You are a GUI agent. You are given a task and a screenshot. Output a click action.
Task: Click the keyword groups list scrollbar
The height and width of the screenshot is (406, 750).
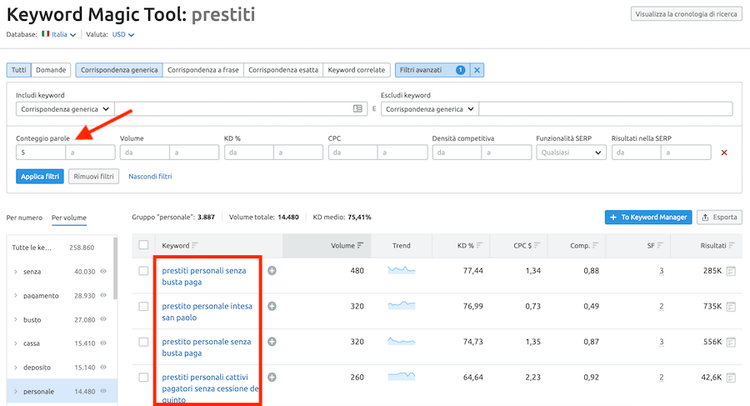pyautogui.click(x=115, y=269)
